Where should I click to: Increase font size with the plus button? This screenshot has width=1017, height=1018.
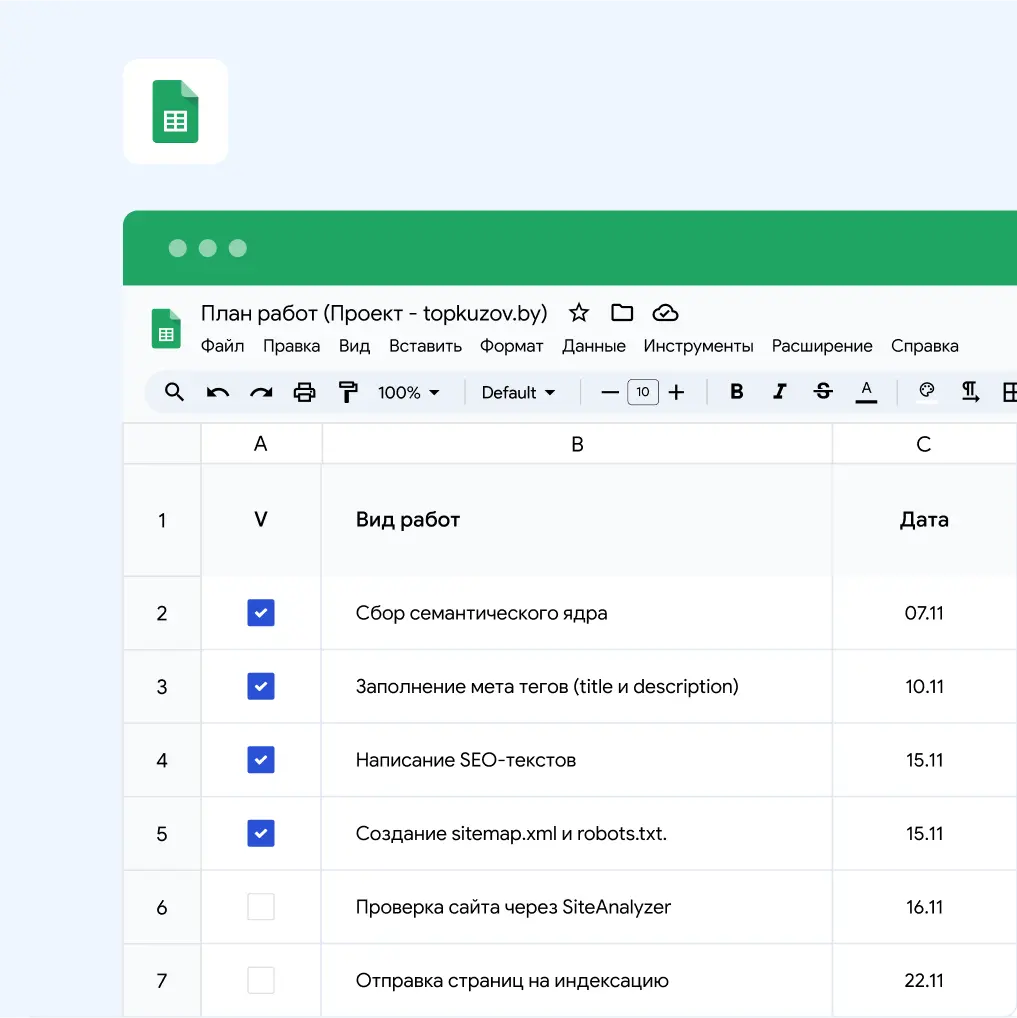[676, 392]
